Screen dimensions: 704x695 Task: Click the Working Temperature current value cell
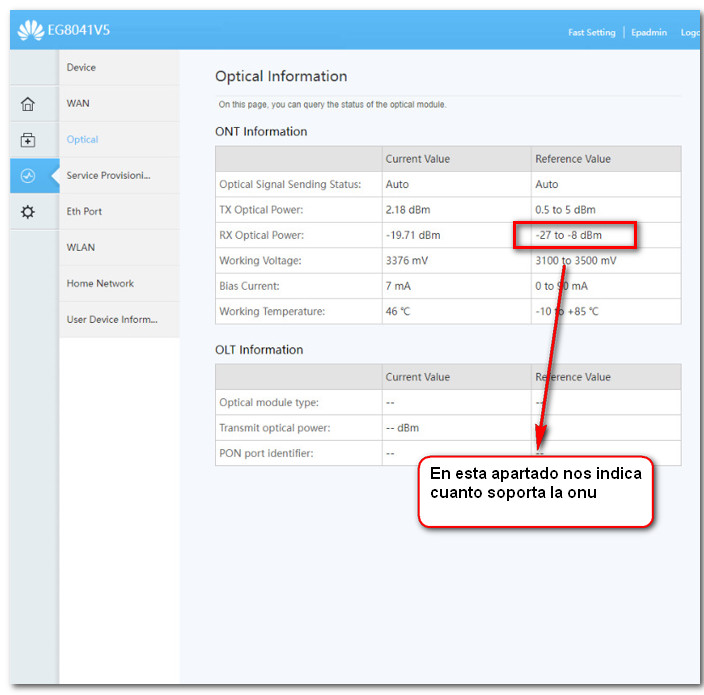pyautogui.click(x=398, y=312)
